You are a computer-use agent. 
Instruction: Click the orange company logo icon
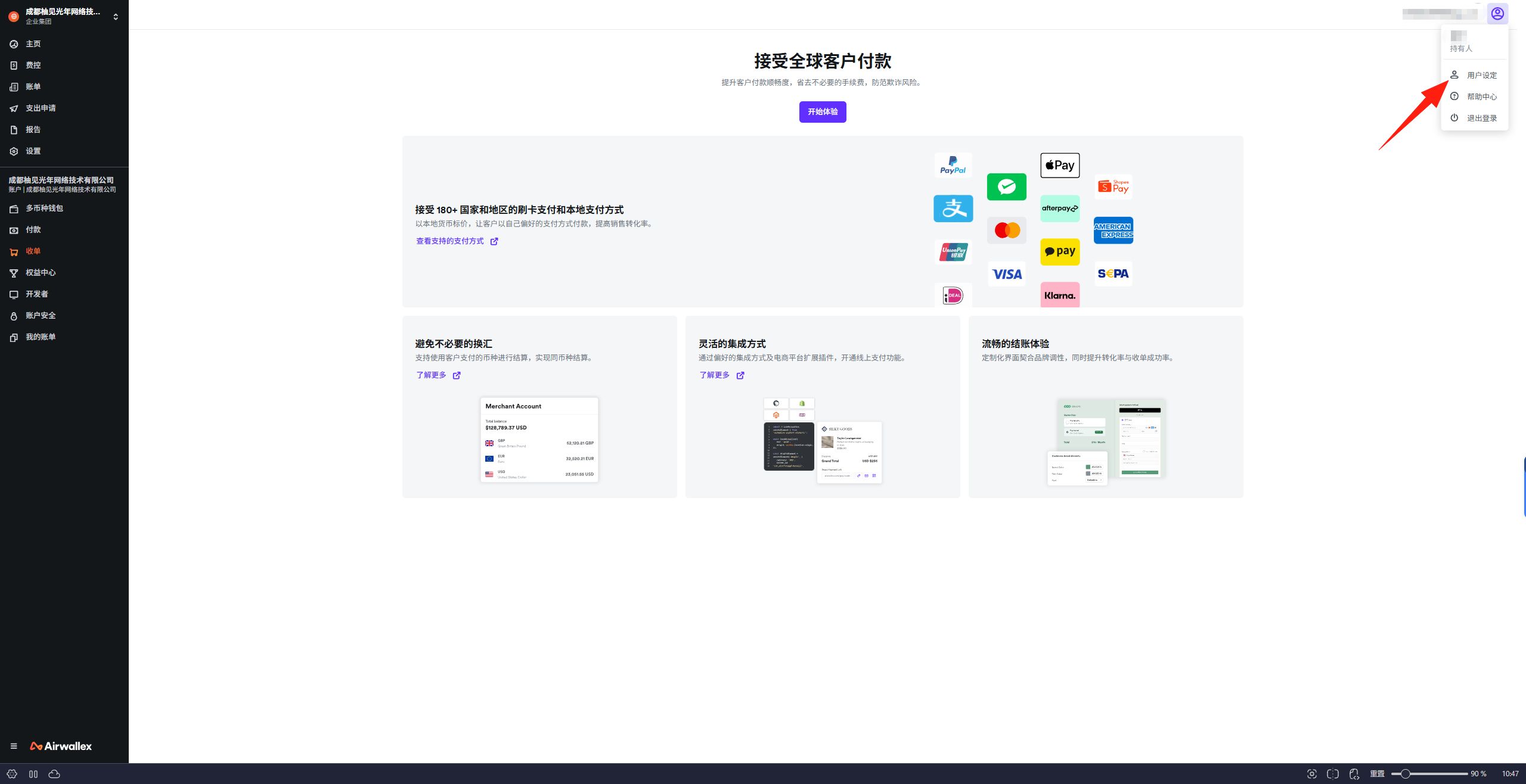[14, 17]
